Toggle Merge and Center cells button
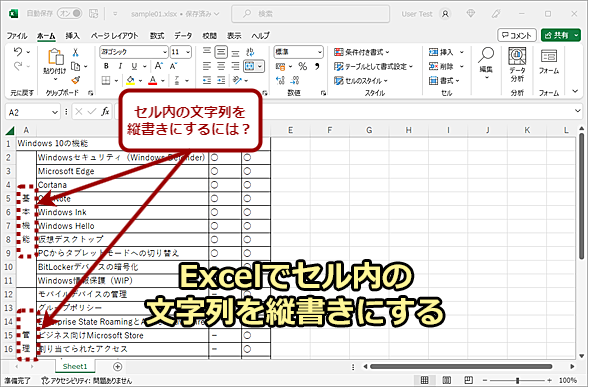The image size is (589, 388). click(x=249, y=66)
